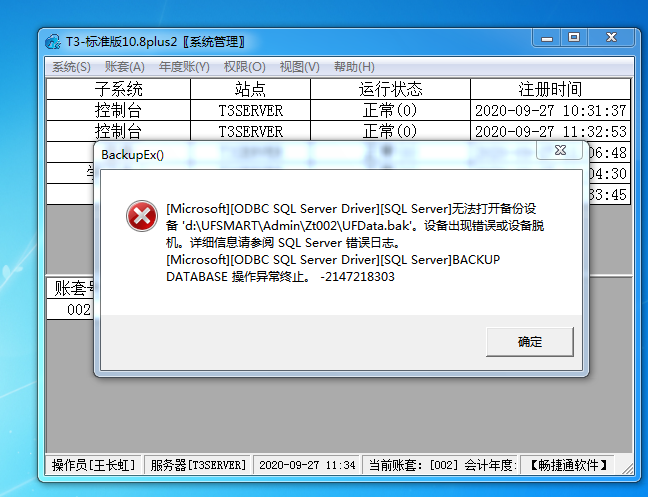Click the 【畅捷通软件】 status bar entry
The image size is (648, 497).
[x=568, y=465]
